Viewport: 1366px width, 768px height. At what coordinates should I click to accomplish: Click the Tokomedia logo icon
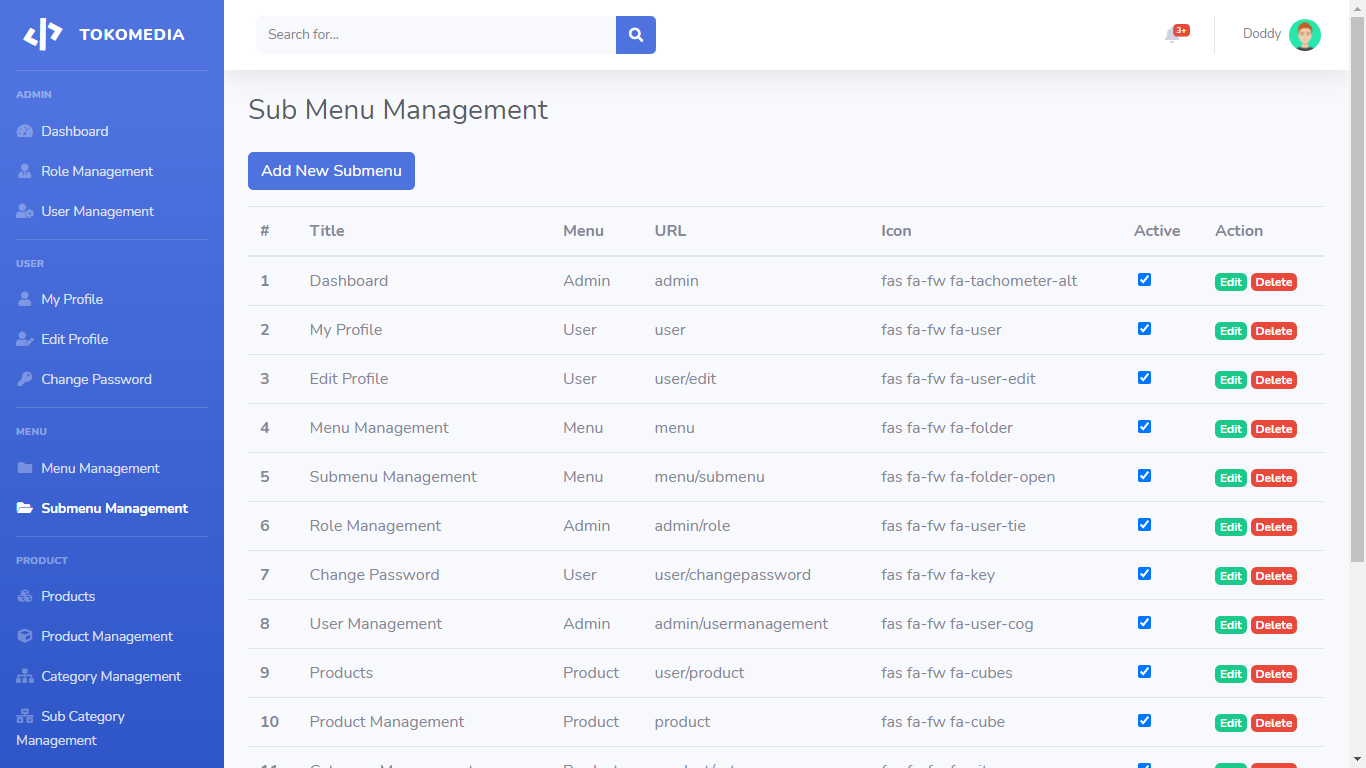tap(43, 35)
